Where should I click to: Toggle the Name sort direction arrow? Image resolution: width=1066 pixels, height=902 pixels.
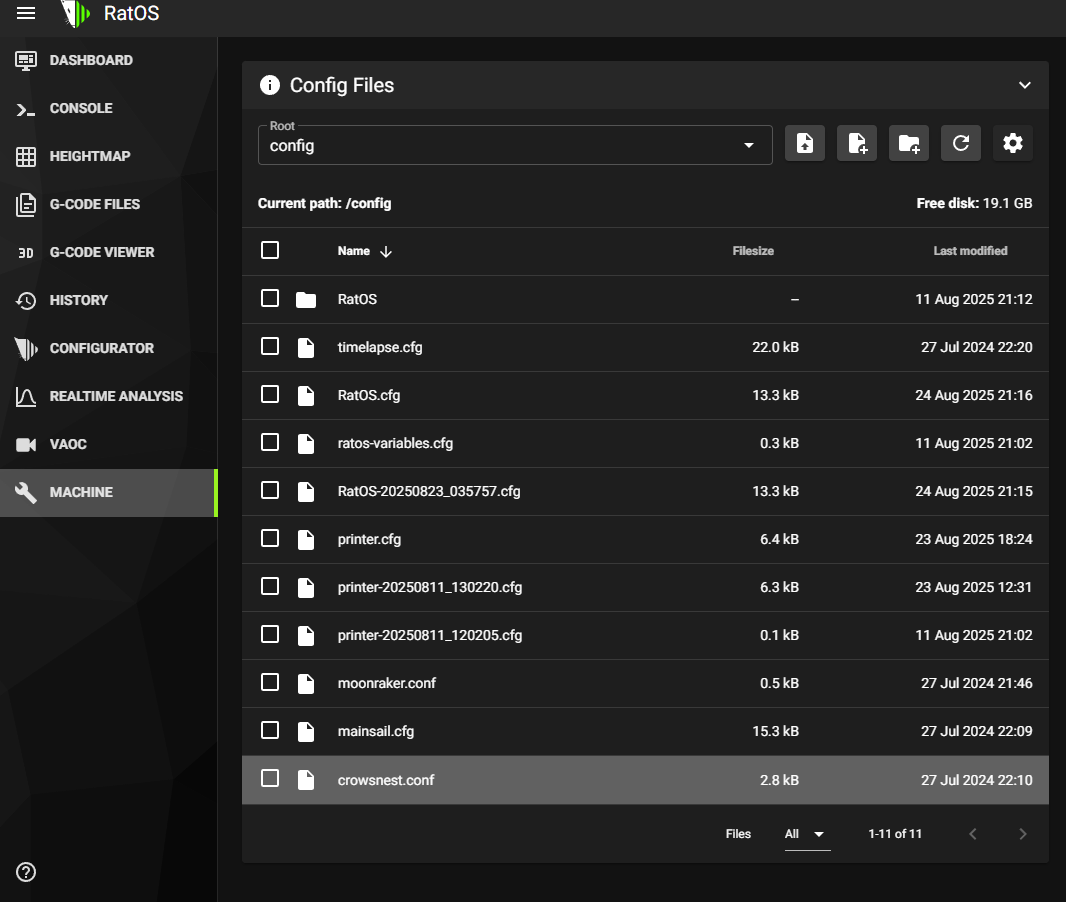[x=386, y=251]
